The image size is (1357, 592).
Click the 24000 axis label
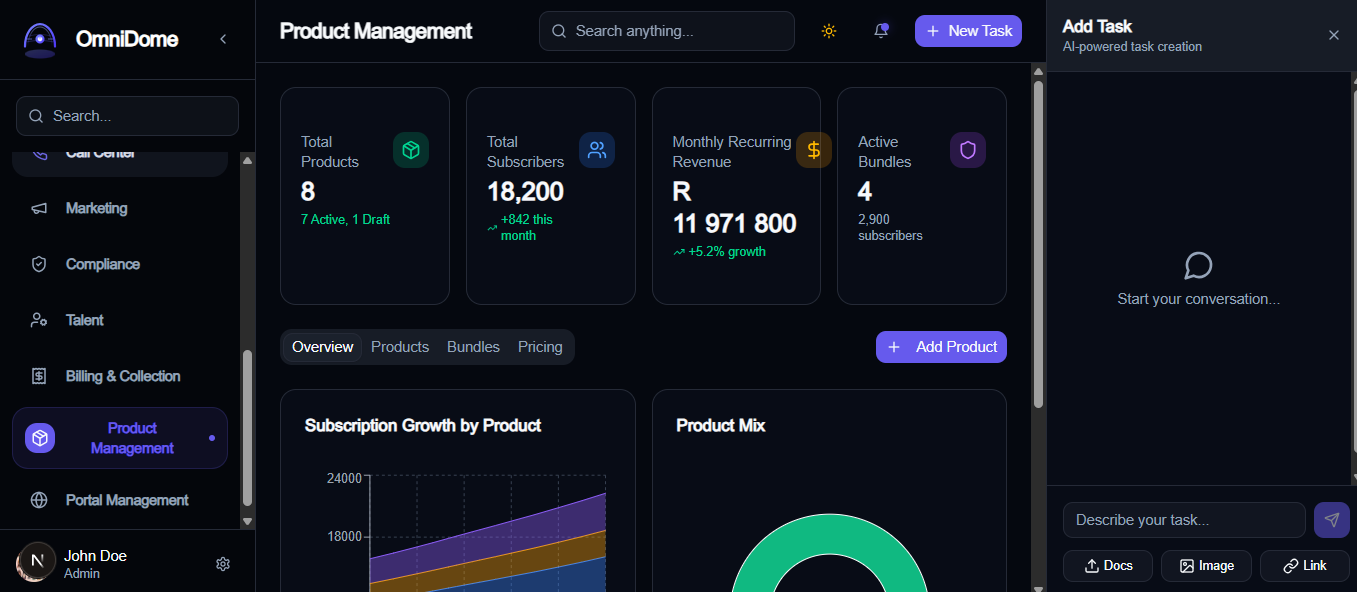click(344, 478)
